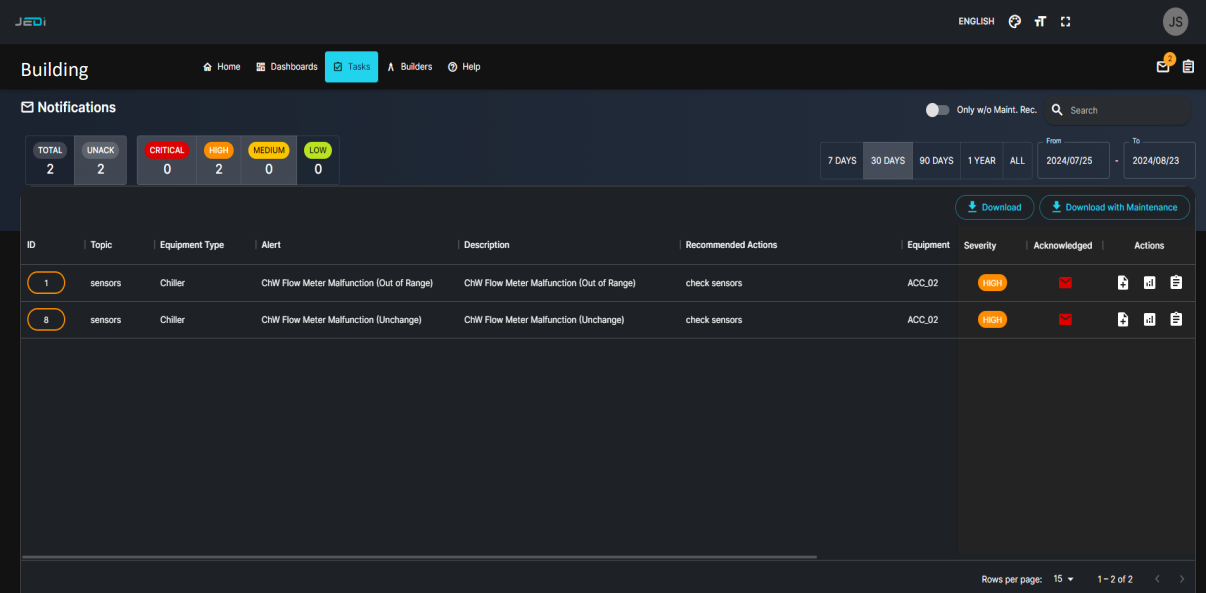Image resolution: width=1206 pixels, height=593 pixels.
Task: Select ALL time range
Action: click(x=1017, y=160)
